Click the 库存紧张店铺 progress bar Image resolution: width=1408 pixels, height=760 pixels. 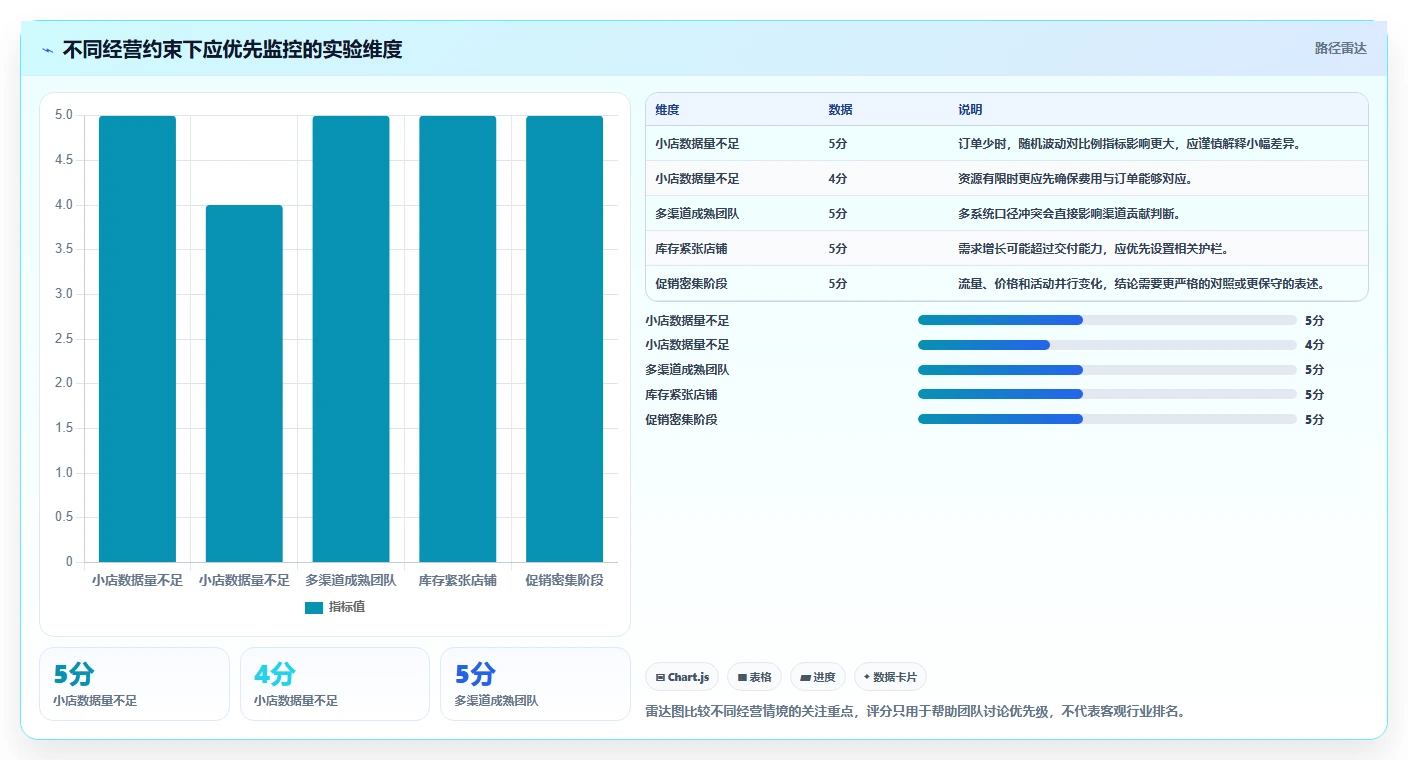click(x=1107, y=394)
